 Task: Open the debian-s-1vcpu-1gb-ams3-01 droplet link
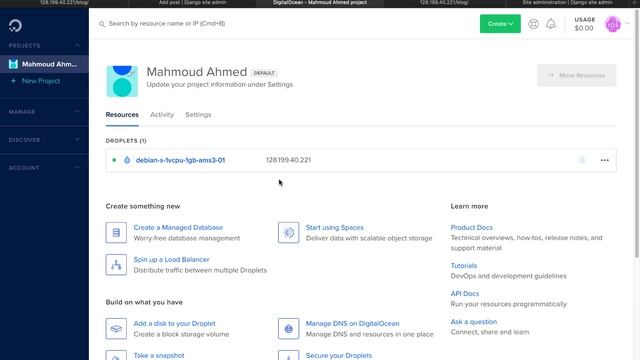pos(180,160)
